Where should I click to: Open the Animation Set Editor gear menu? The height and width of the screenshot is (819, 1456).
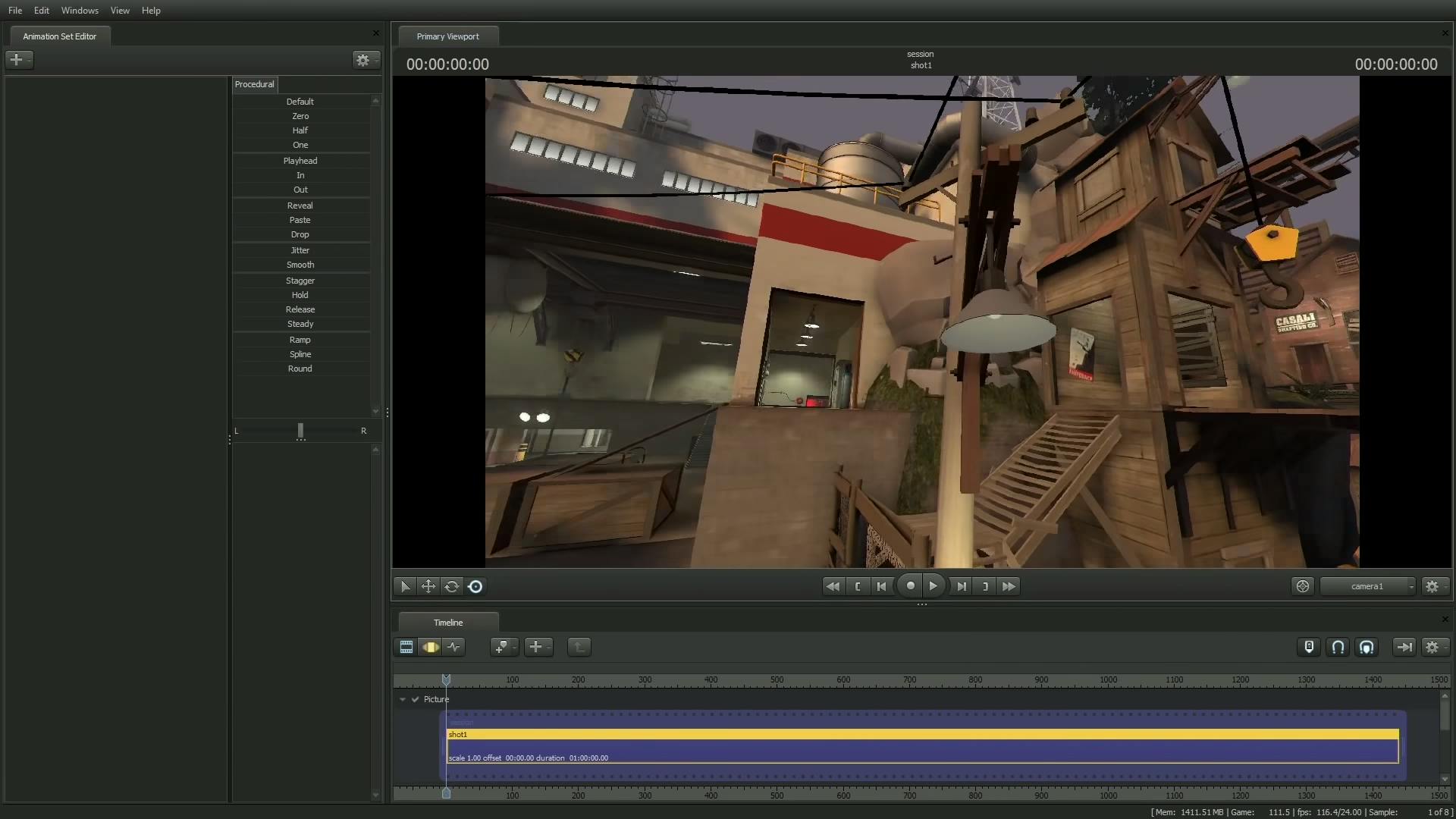point(364,60)
